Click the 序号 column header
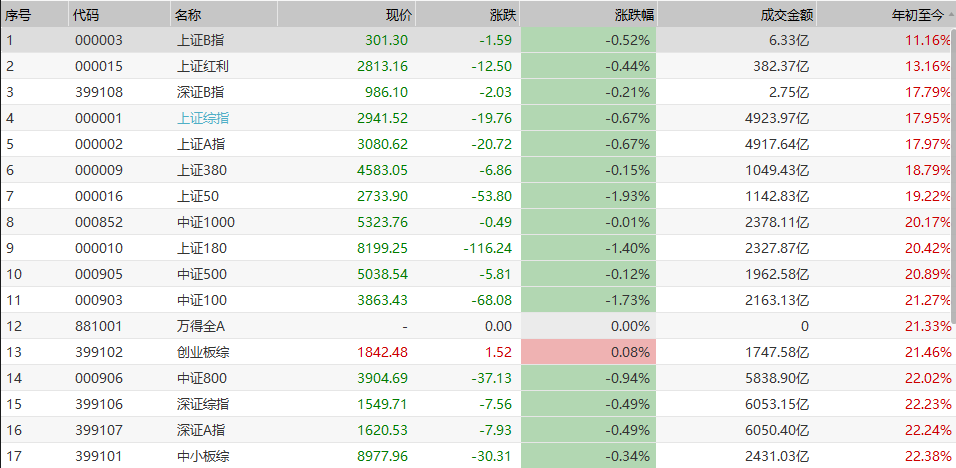 click(x=19, y=15)
